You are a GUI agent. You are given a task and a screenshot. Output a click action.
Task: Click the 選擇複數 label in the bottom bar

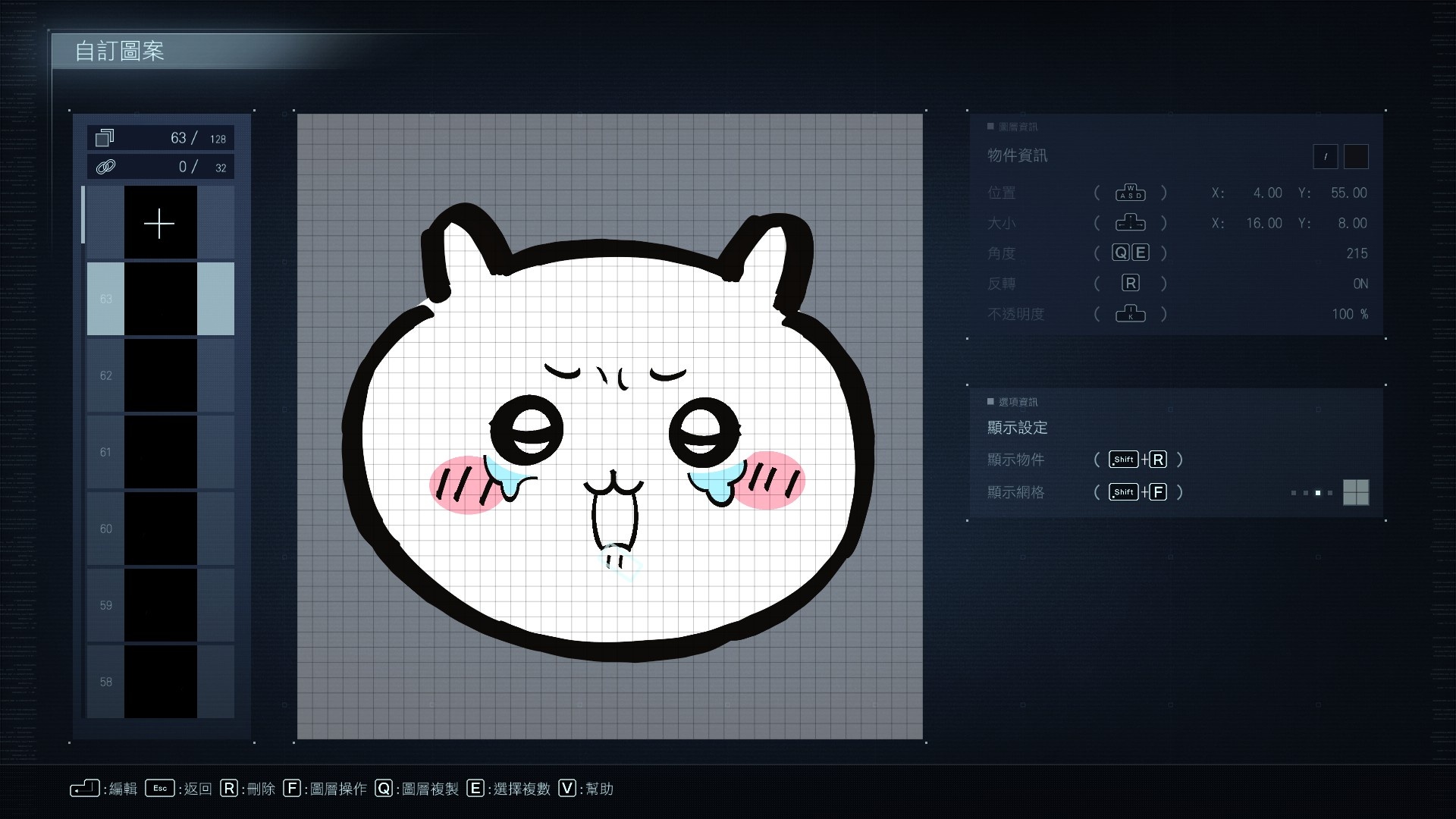pyautogui.click(x=522, y=789)
